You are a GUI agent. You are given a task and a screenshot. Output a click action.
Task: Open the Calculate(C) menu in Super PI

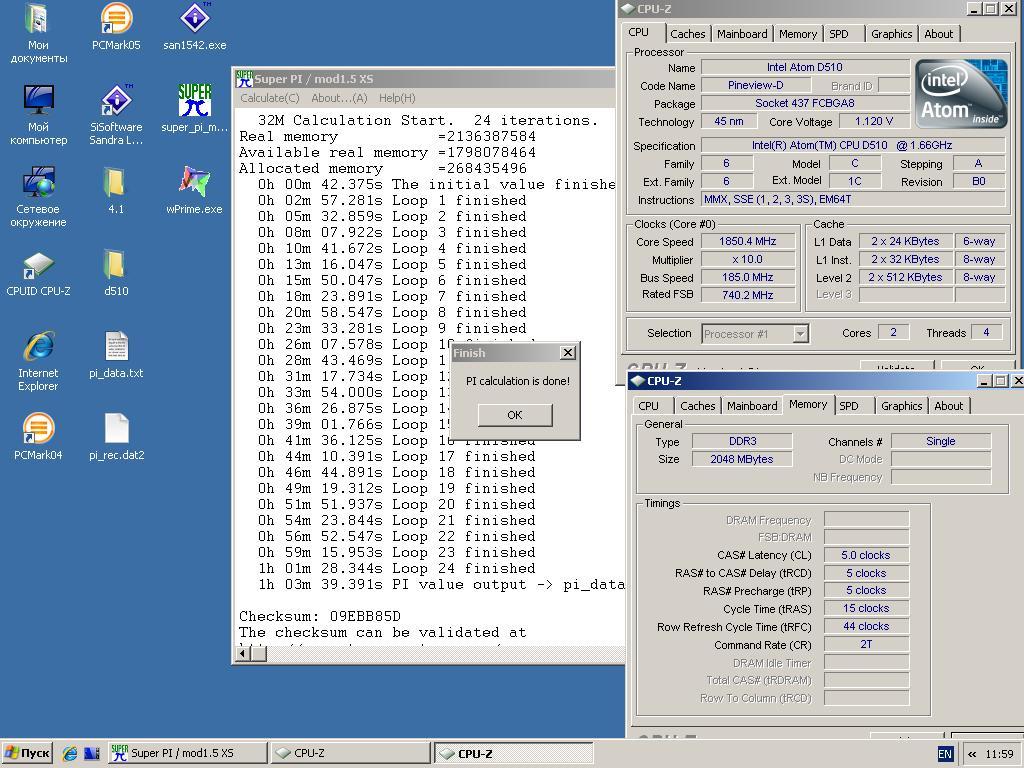[x=270, y=98]
